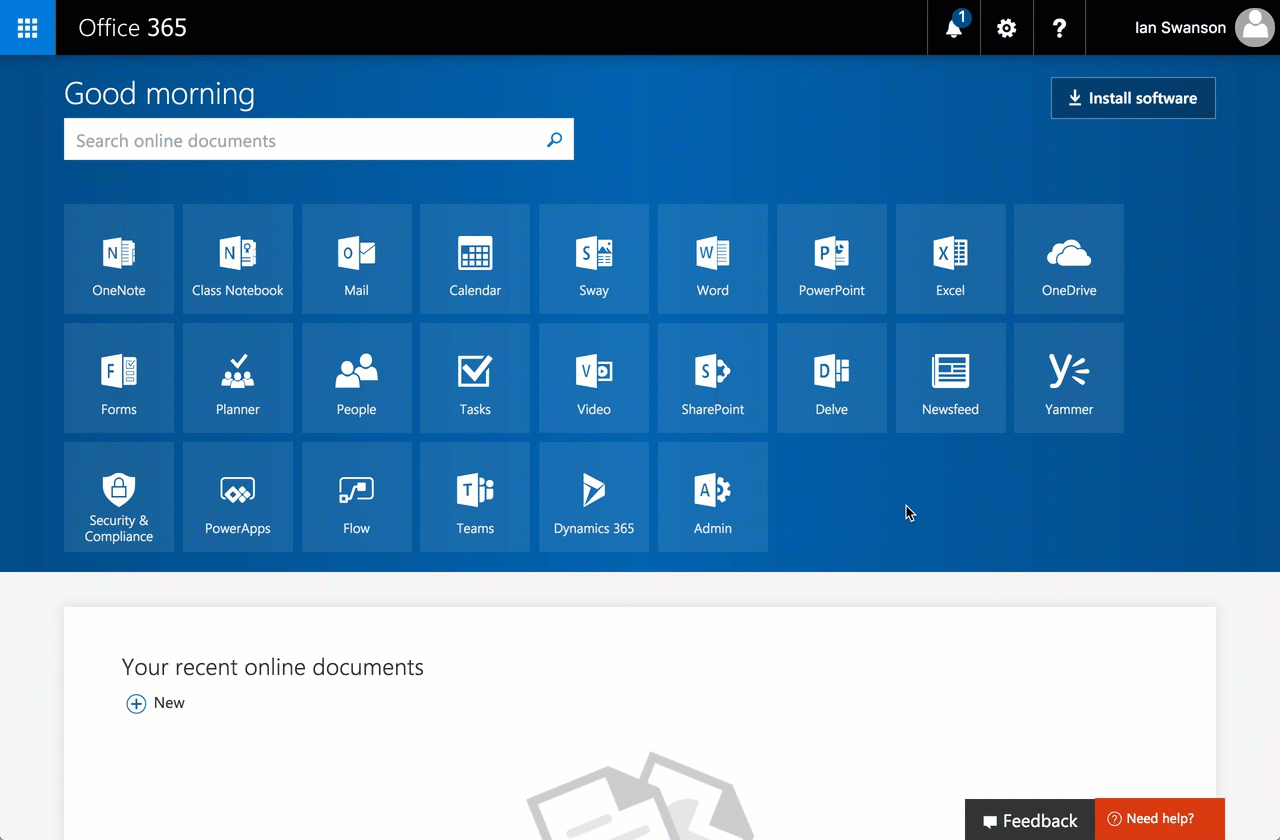Viewport: 1280px width, 840px height.
Task: Launch PowerPoint
Action: [x=832, y=259]
